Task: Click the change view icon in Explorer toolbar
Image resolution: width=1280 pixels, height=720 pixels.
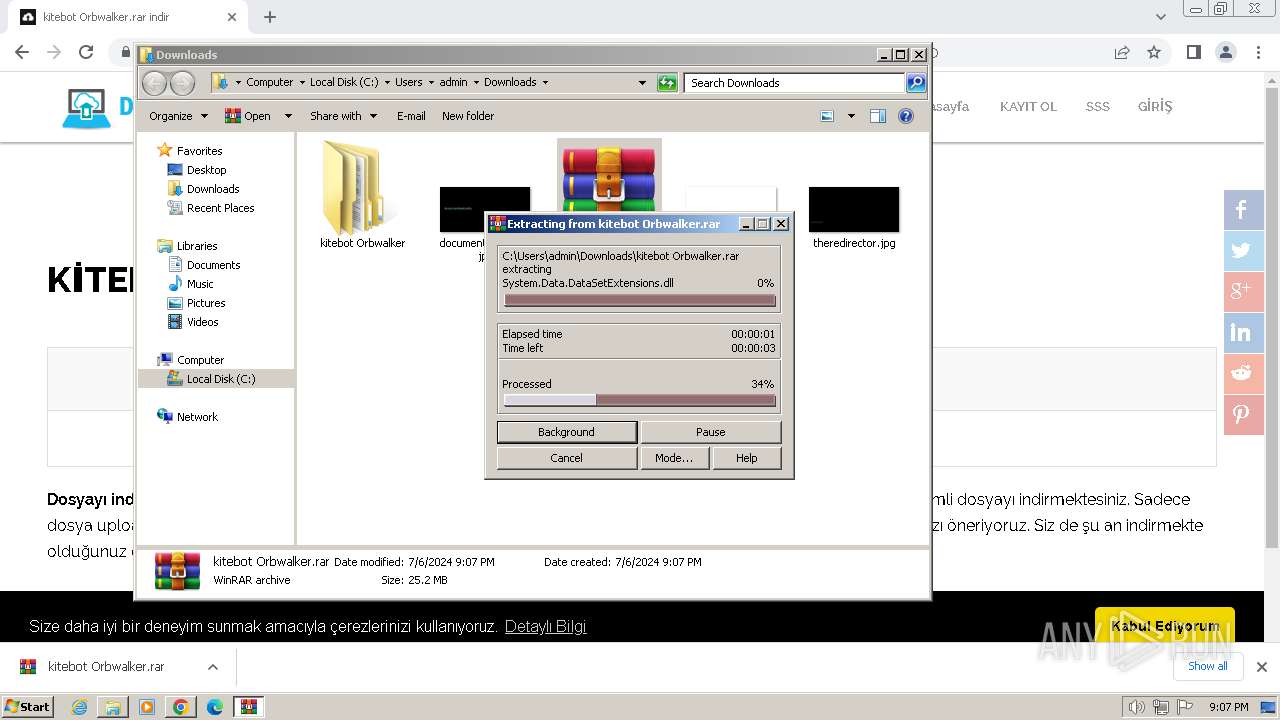Action: [827, 116]
